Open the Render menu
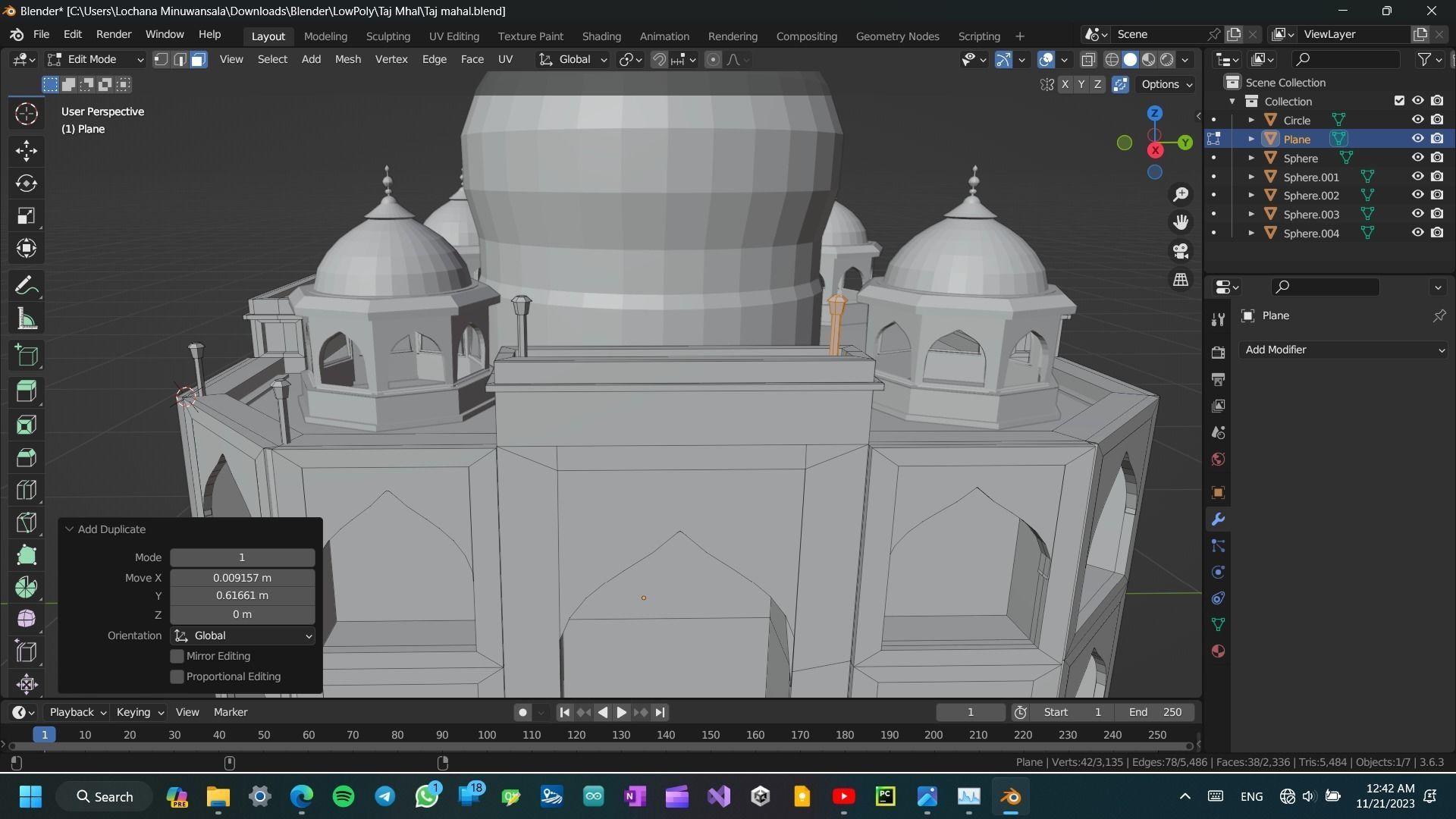Image resolution: width=1456 pixels, height=819 pixels. [x=114, y=35]
